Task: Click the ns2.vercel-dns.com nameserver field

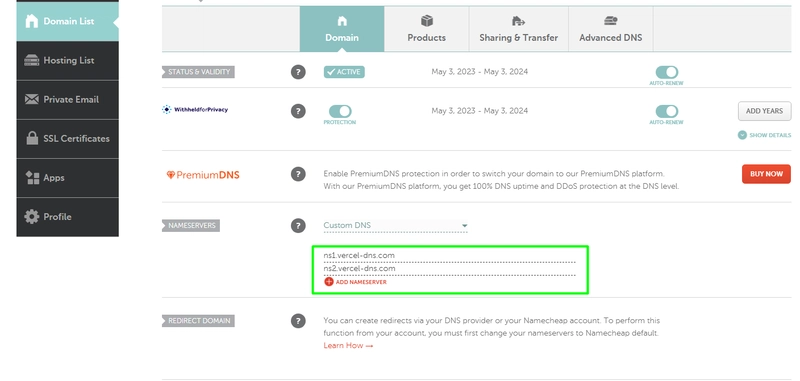Action: coord(449,269)
